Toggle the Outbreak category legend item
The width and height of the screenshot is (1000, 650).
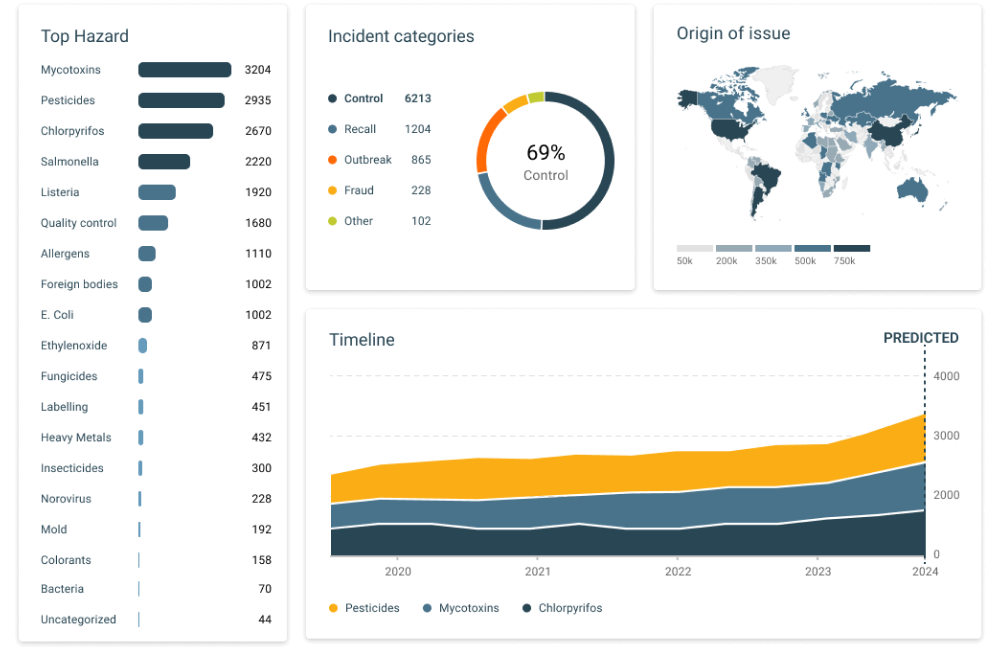pos(367,160)
